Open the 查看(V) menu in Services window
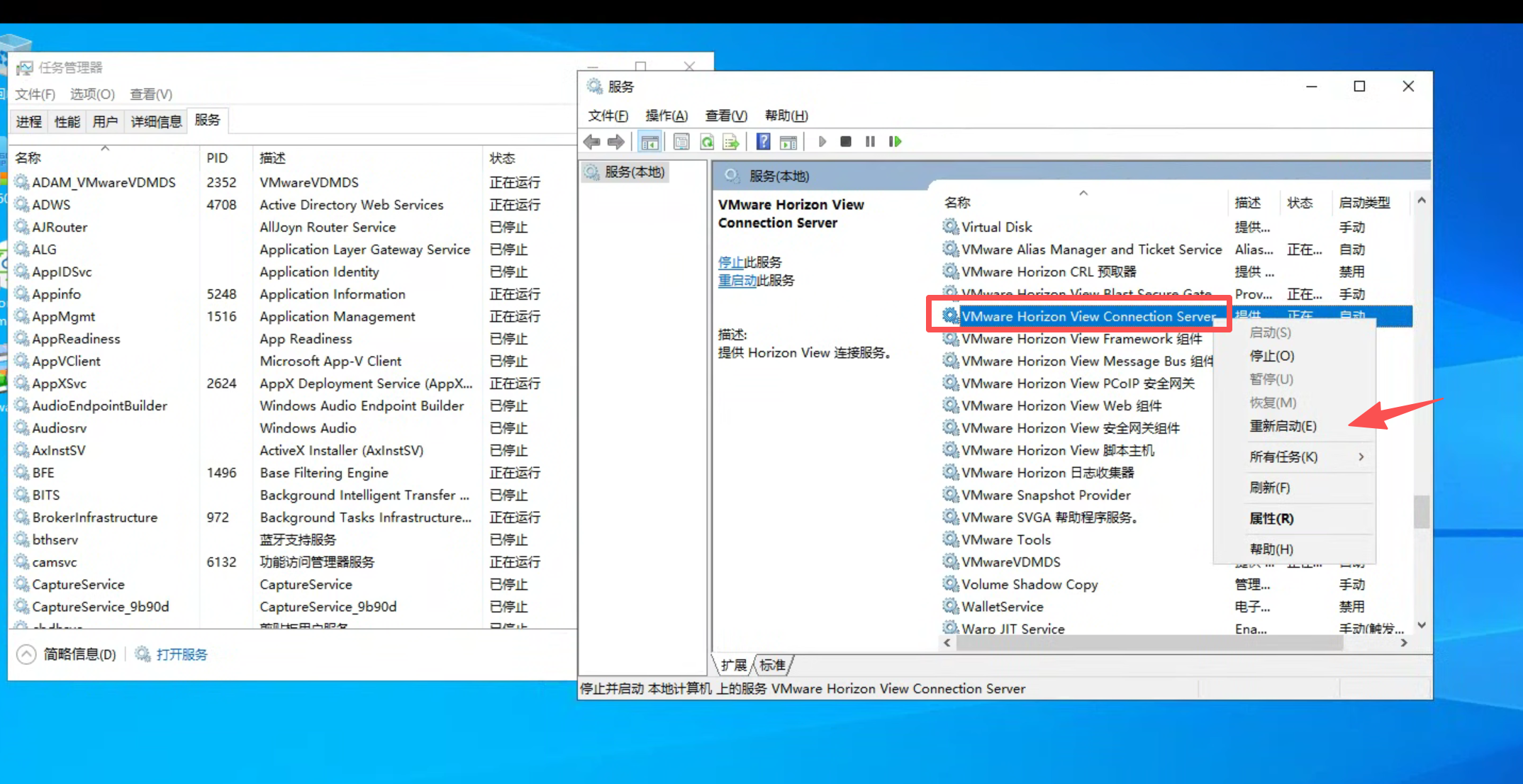Image resolution: width=1523 pixels, height=784 pixels. coord(726,116)
